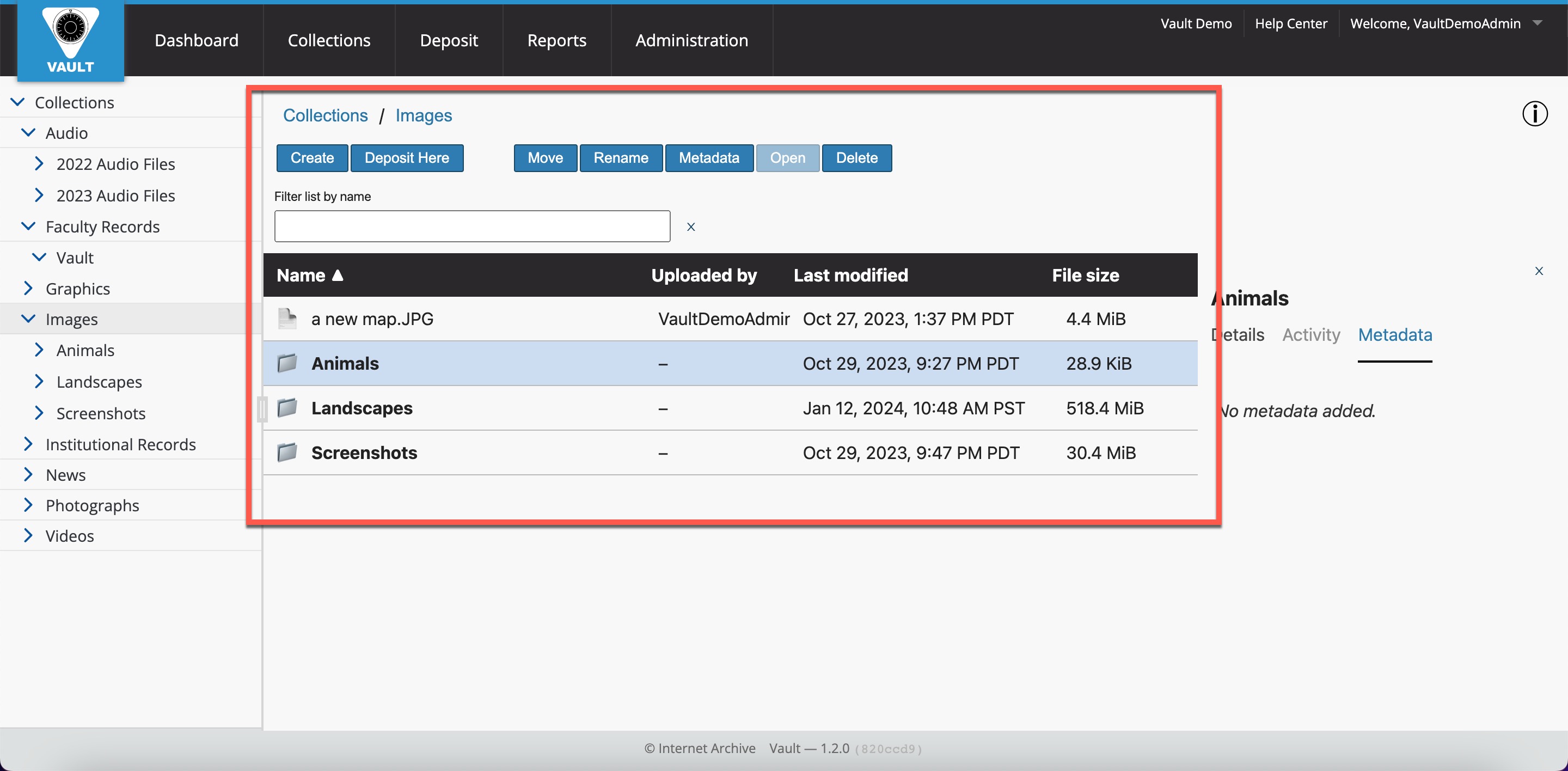Expand the Graphics collection chevron
Viewport: 1568px width, 771px height.
(28, 289)
